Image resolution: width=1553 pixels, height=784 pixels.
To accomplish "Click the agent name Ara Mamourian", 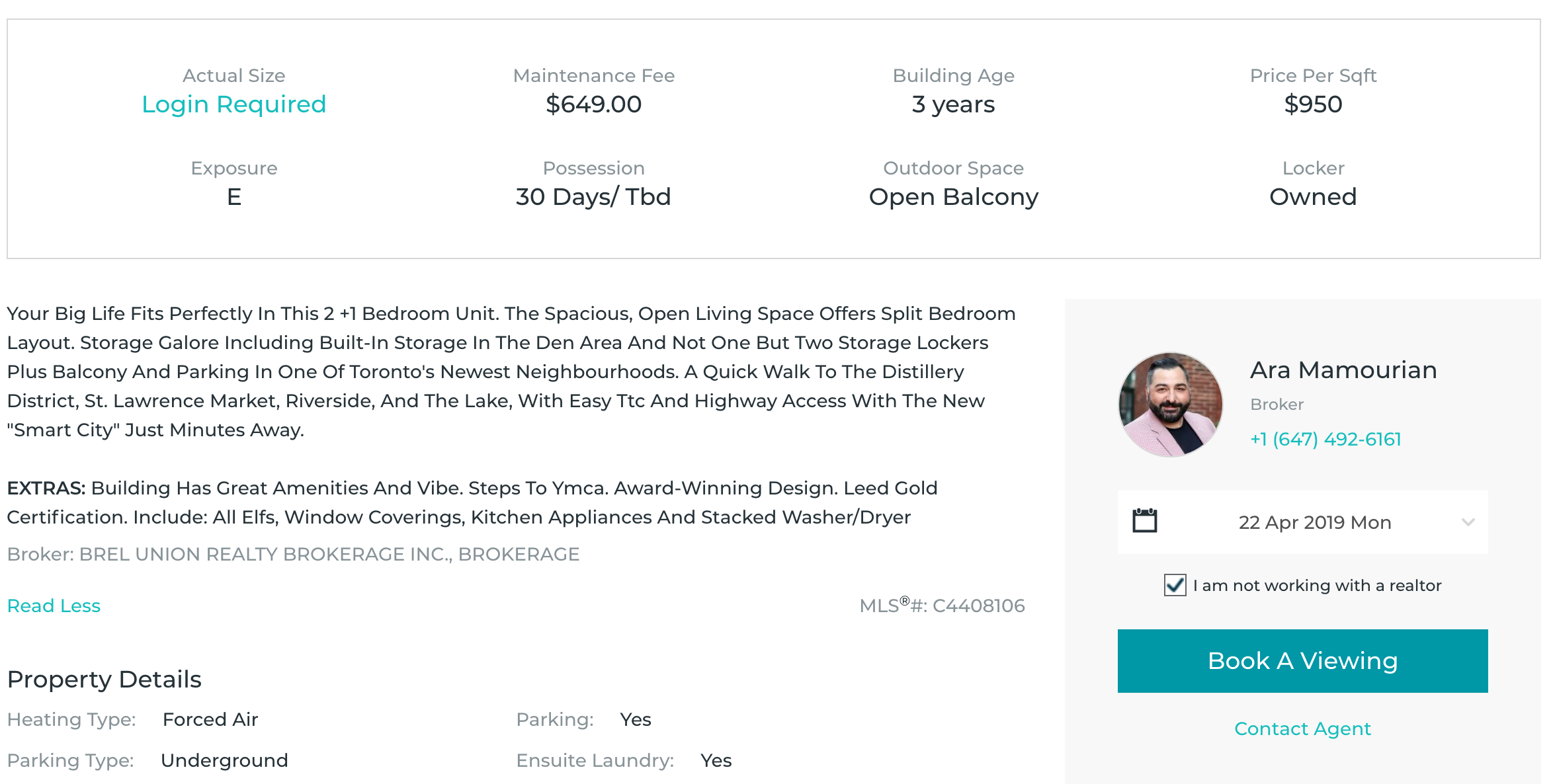I will (1343, 370).
